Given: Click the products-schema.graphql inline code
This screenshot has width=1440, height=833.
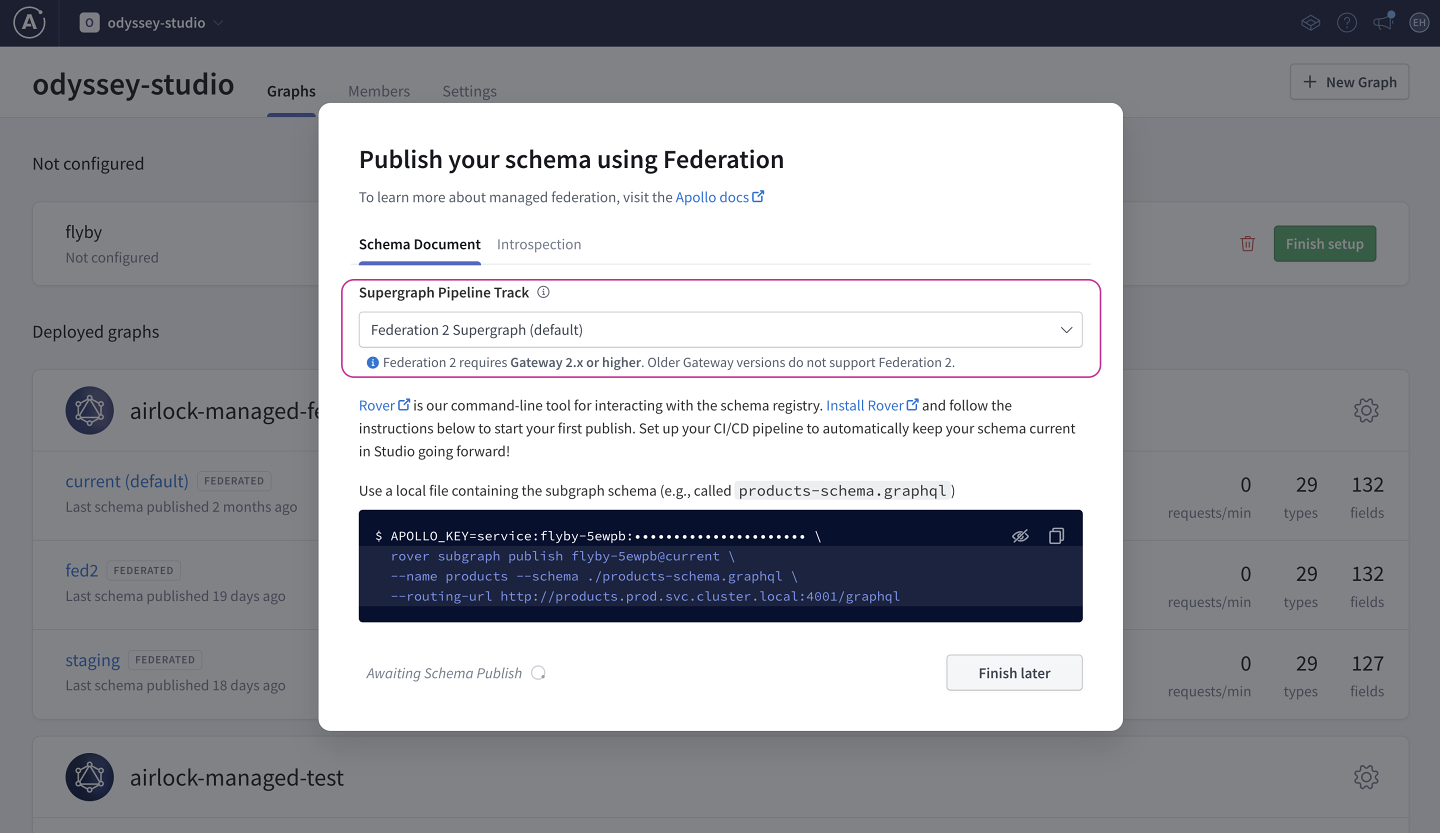Looking at the screenshot, I should [x=842, y=491].
